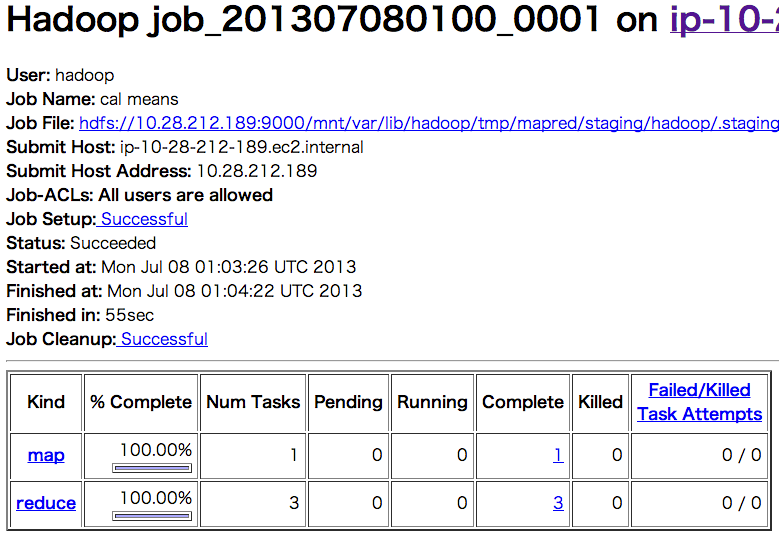Screen dimensions: 779x537
Task: Click map row Running value 0
Action: pyautogui.click(x=462, y=455)
